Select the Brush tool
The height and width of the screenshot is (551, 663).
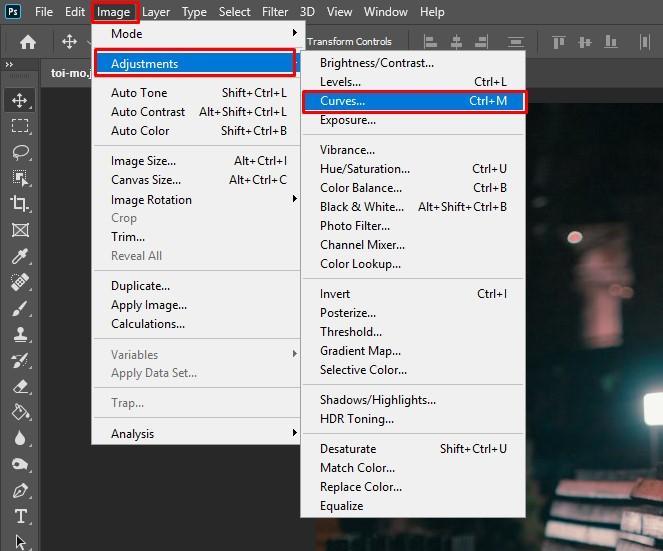(x=20, y=308)
